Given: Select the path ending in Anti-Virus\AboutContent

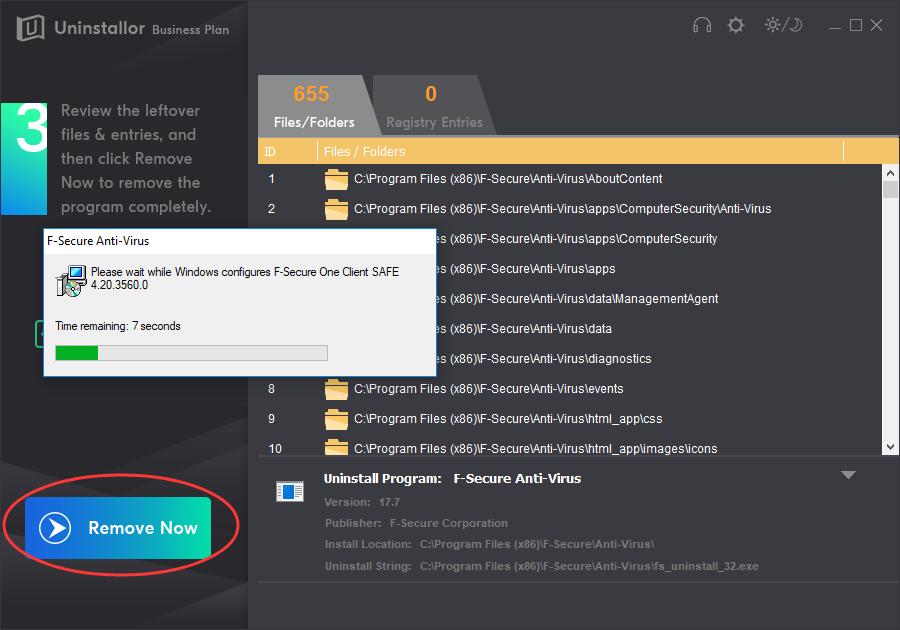Looking at the screenshot, I should point(508,179).
